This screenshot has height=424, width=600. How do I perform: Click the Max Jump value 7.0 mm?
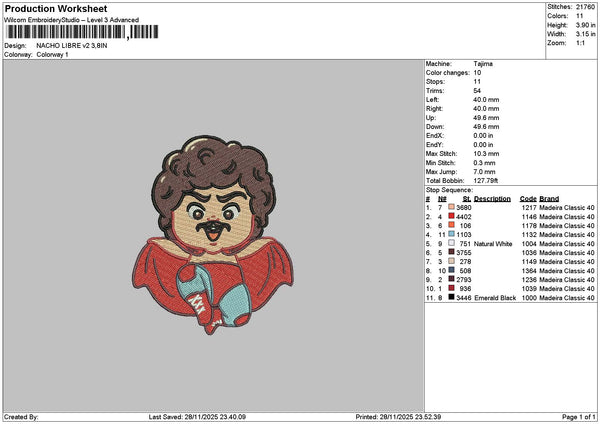tap(484, 171)
